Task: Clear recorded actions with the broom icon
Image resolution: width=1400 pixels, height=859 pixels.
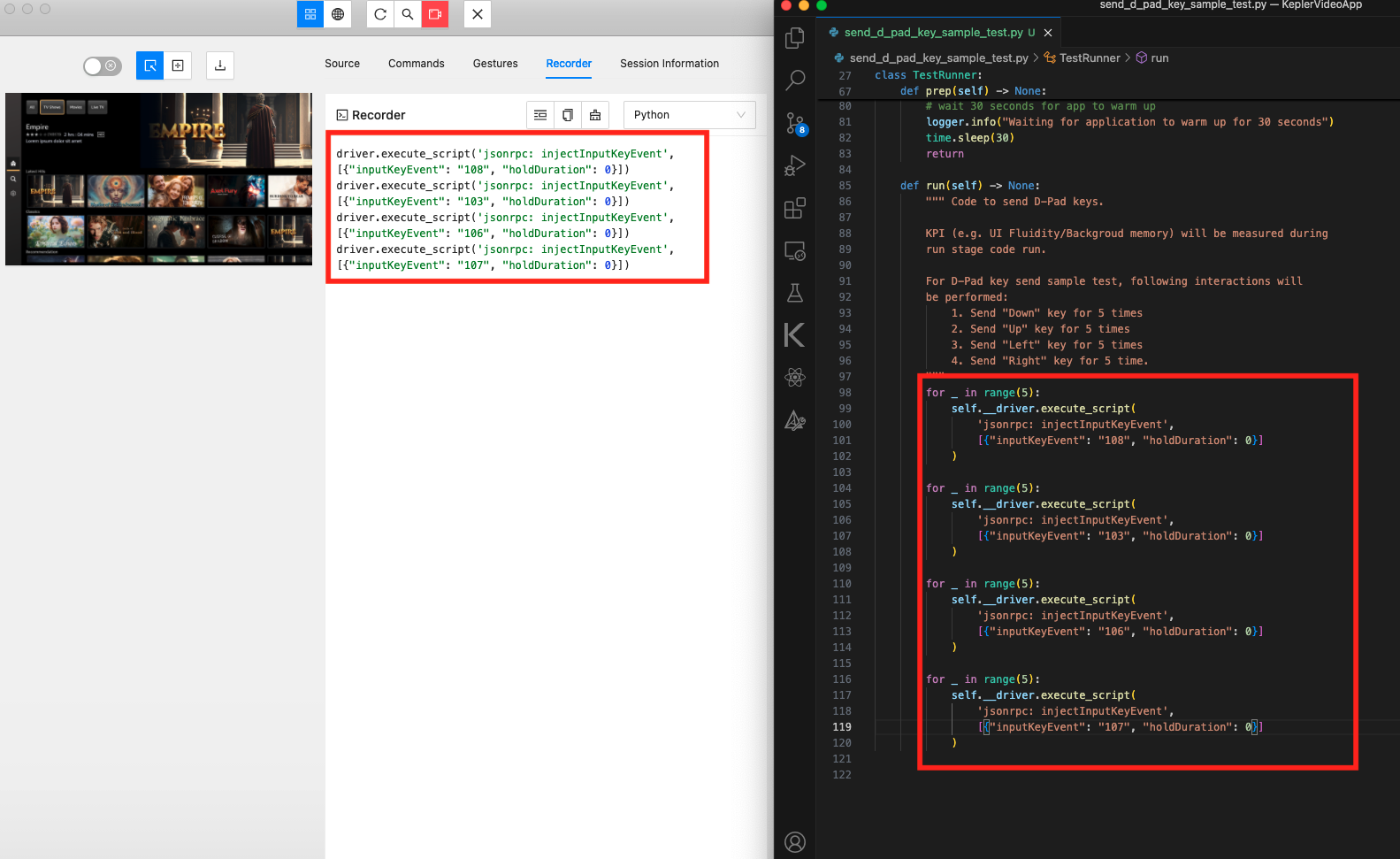Action: (595, 115)
